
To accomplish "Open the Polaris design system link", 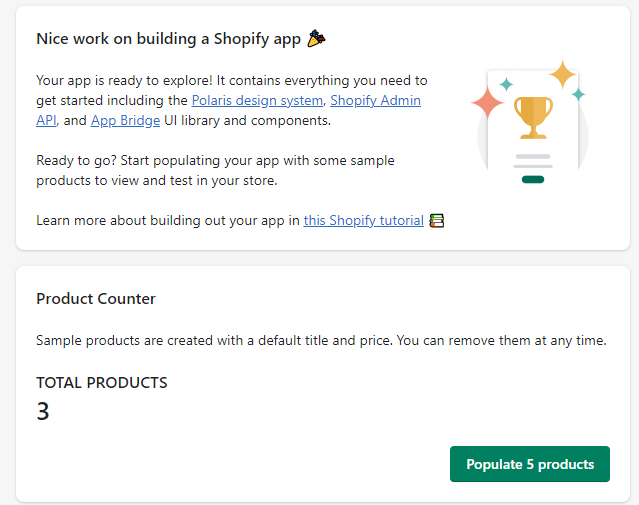I will 257,101.
